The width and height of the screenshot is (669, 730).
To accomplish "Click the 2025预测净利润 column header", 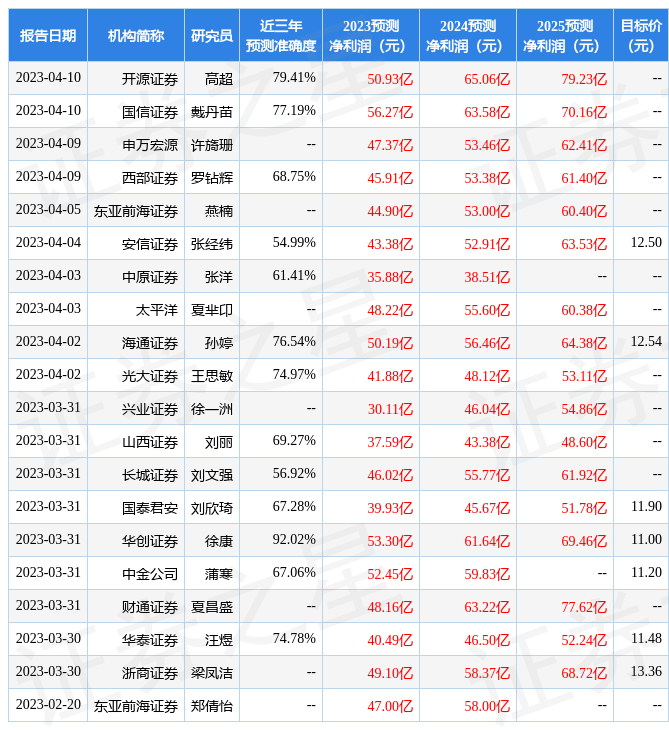I will point(564,35).
